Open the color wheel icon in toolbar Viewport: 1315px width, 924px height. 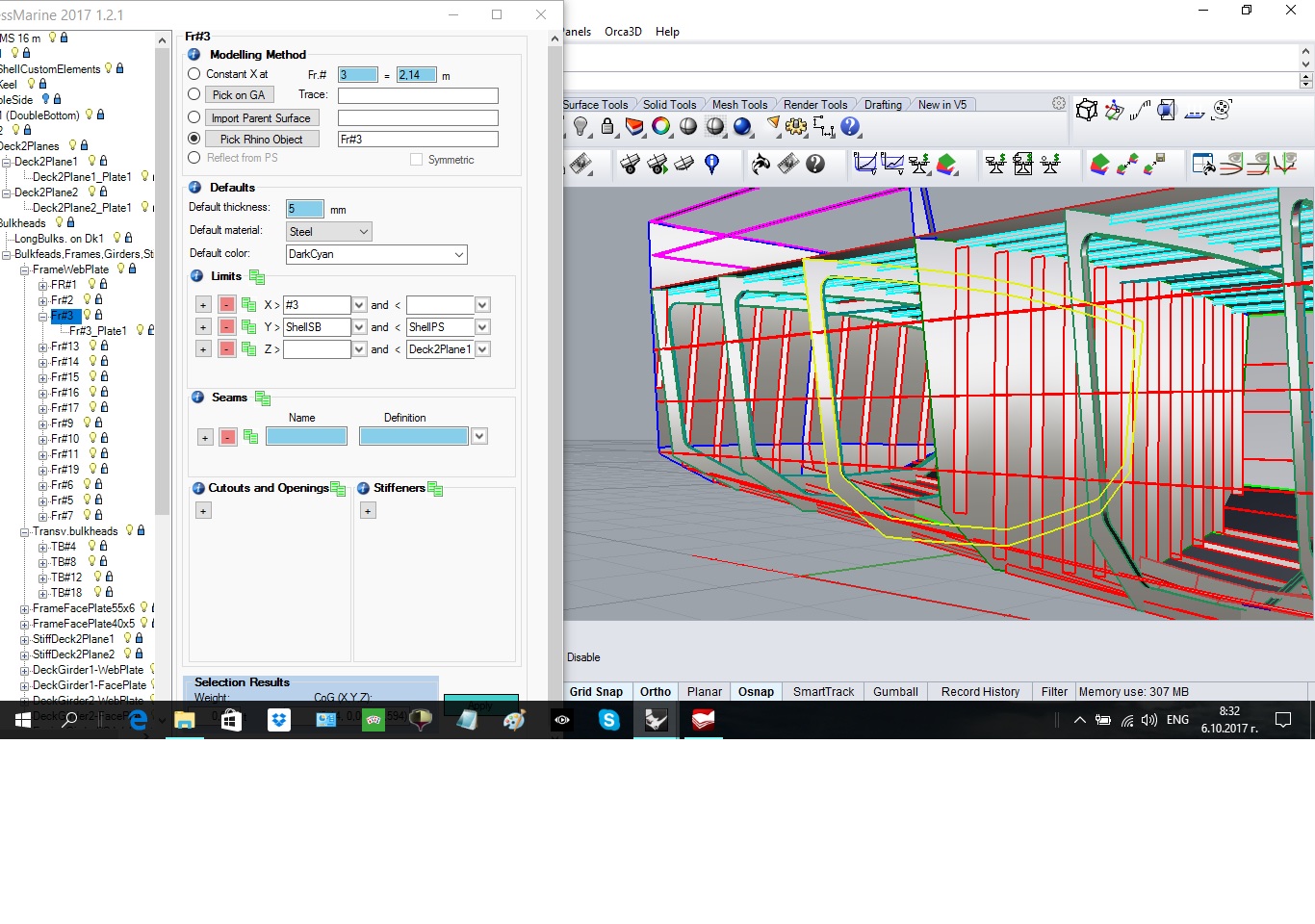pyautogui.click(x=661, y=126)
